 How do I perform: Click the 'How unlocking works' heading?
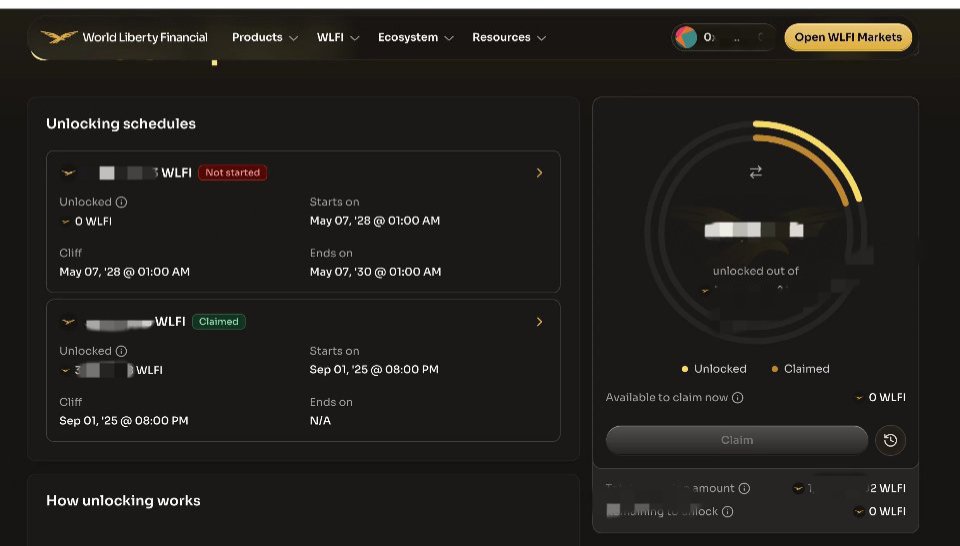123,501
